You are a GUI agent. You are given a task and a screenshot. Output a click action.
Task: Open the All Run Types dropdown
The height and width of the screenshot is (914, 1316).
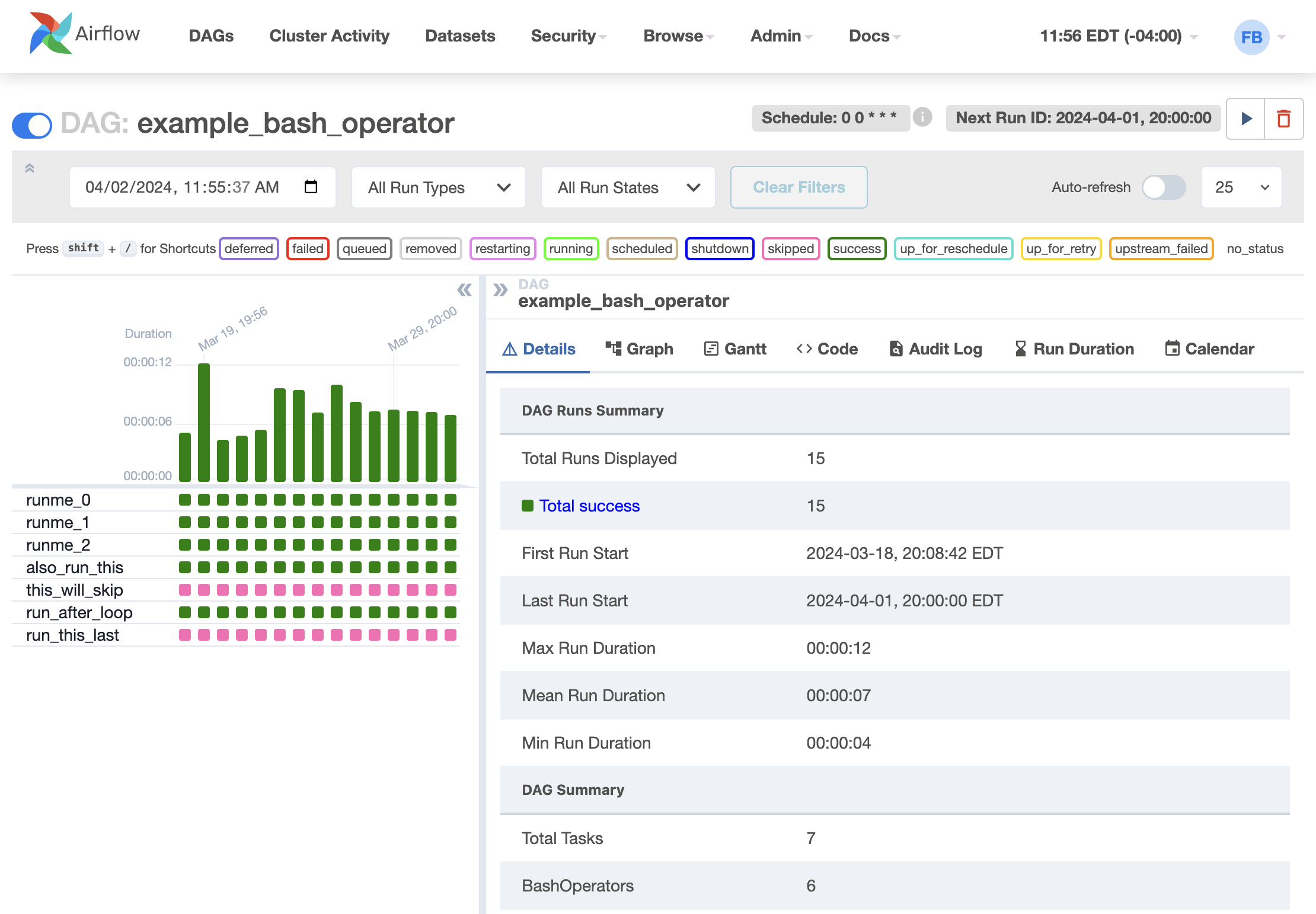coord(439,187)
